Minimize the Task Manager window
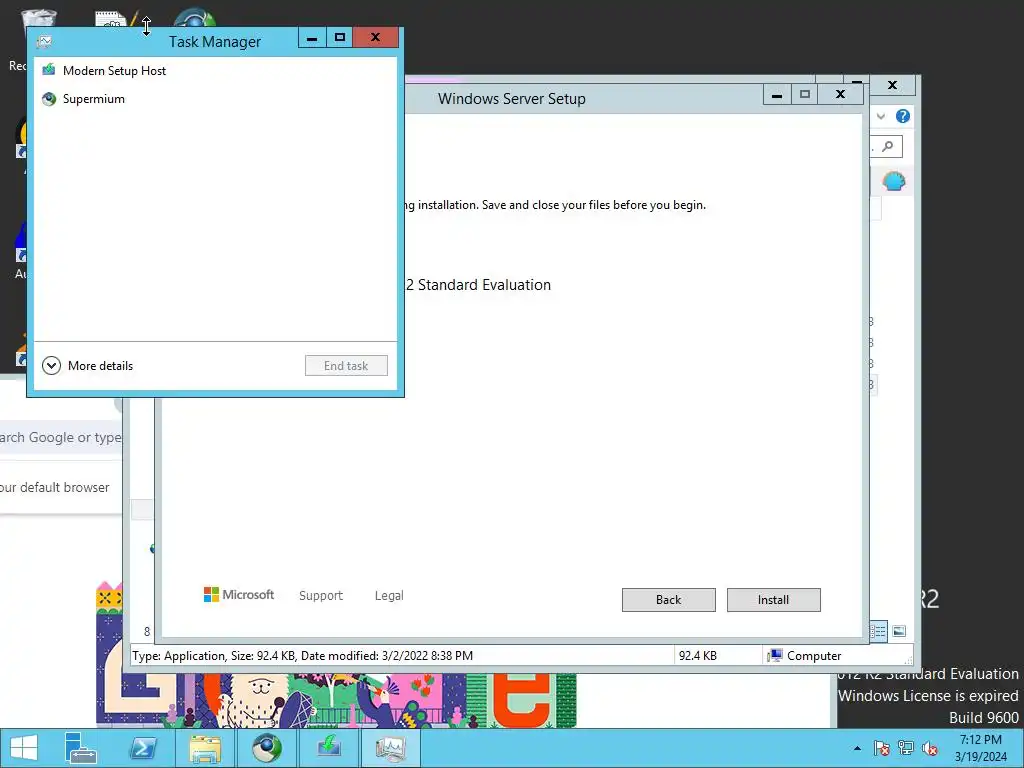 312,37
